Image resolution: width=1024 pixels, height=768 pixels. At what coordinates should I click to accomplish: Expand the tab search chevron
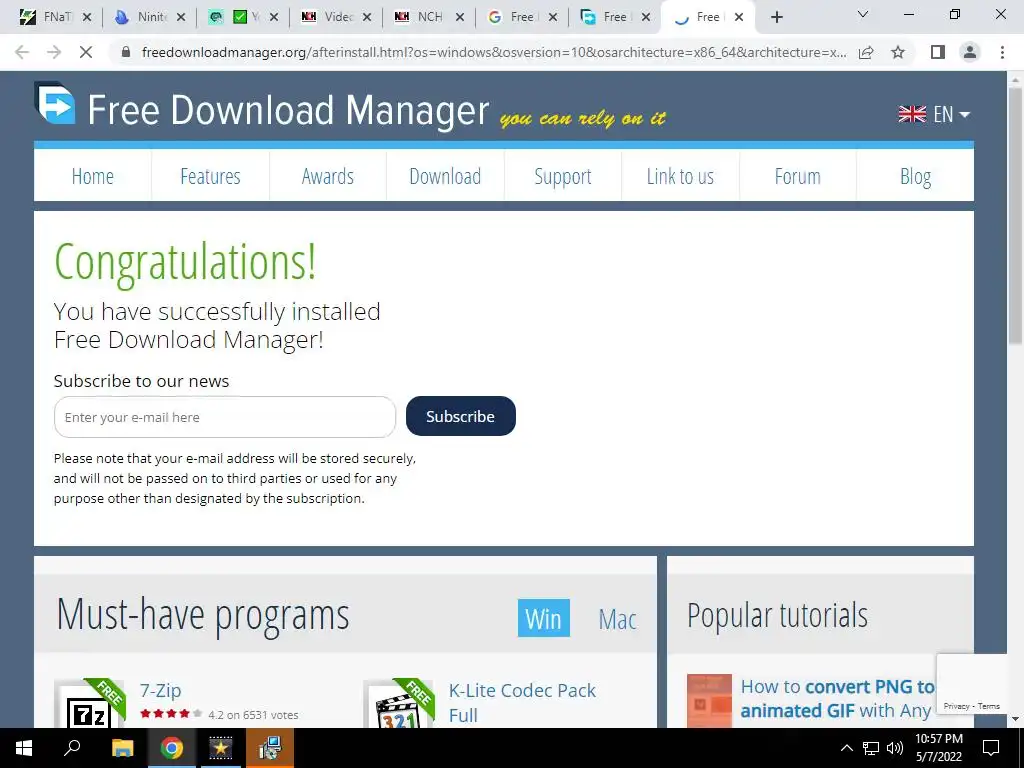click(863, 14)
